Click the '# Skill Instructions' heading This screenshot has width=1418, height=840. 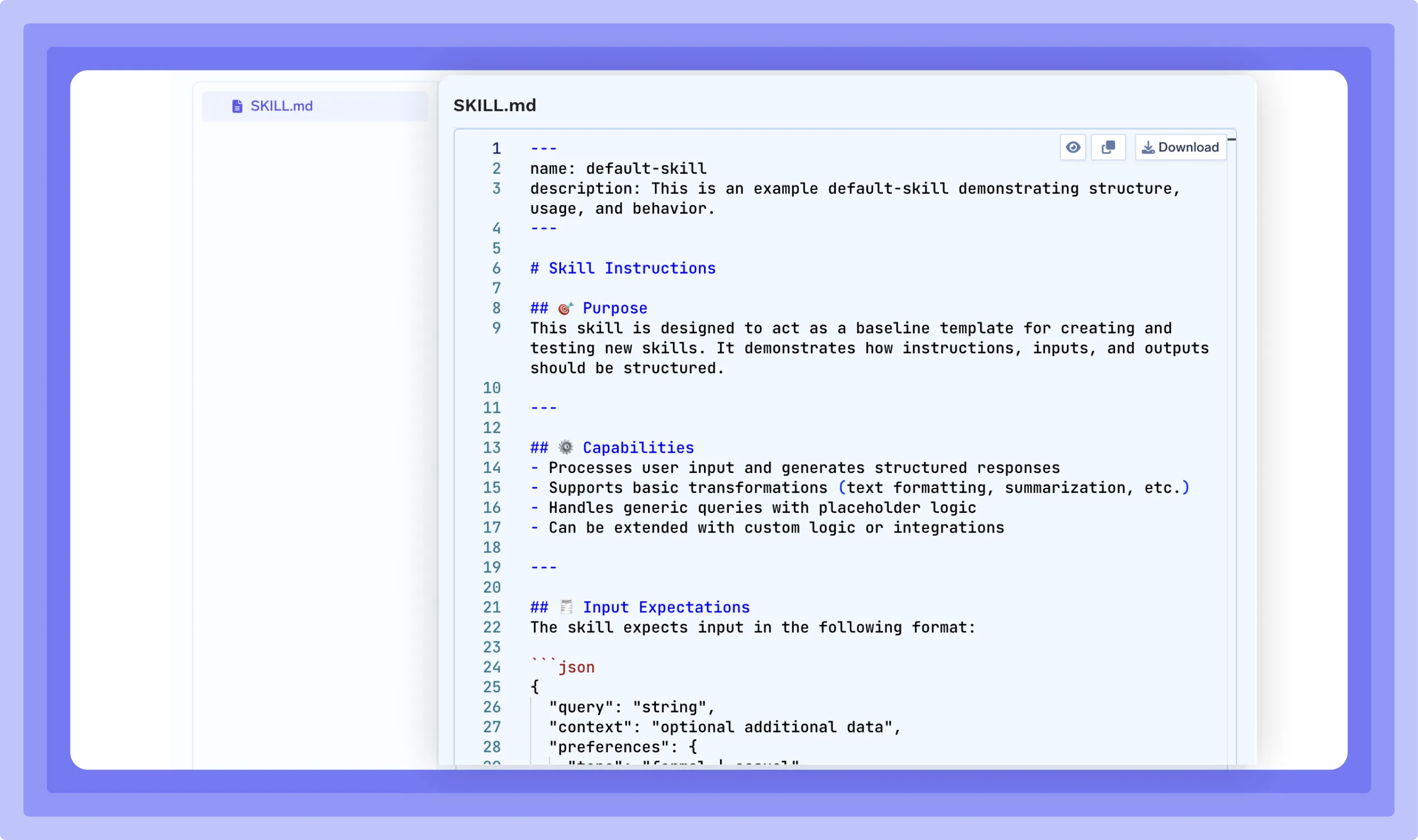623,268
